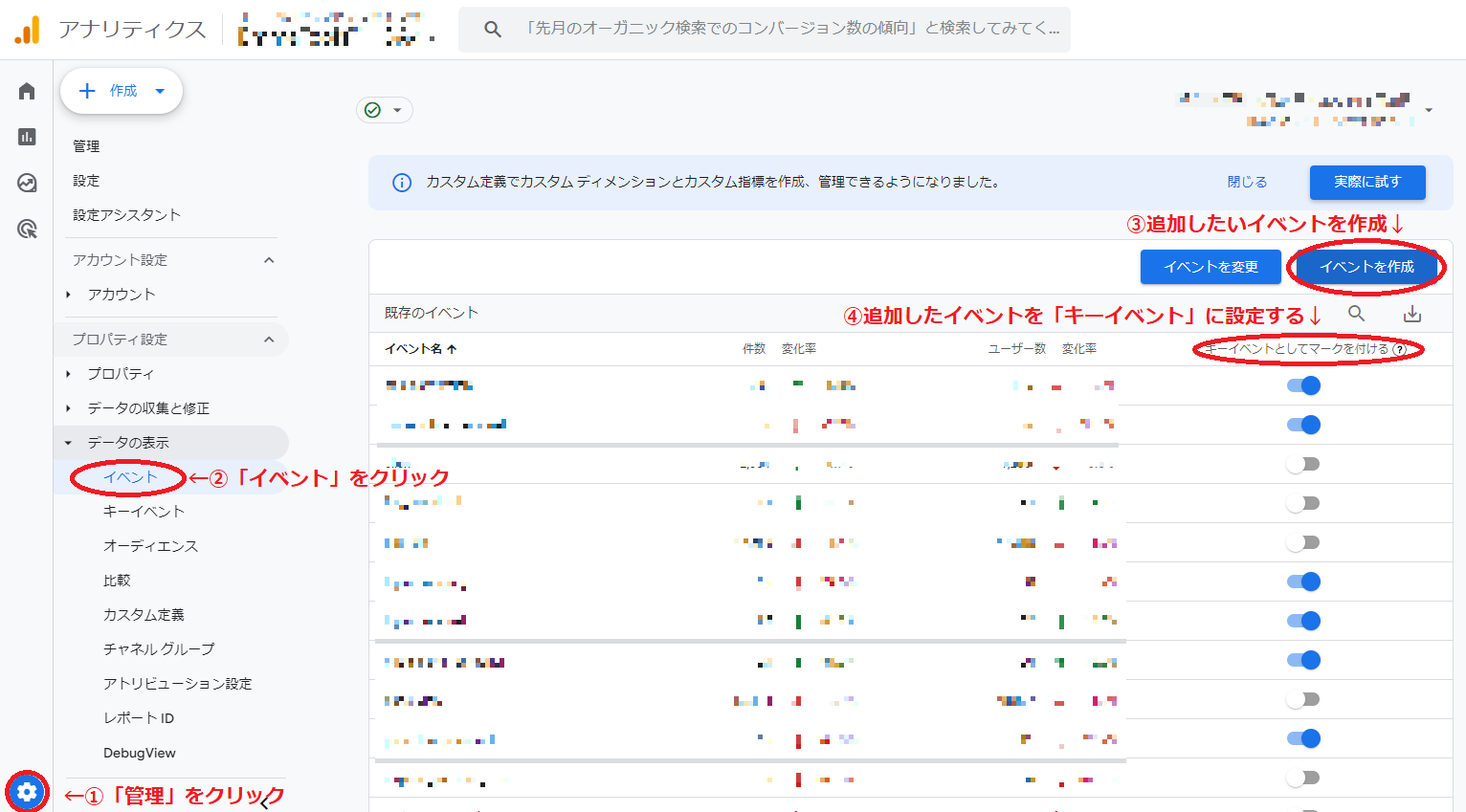Open 設定 in the sidebar

tap(86, 181)
